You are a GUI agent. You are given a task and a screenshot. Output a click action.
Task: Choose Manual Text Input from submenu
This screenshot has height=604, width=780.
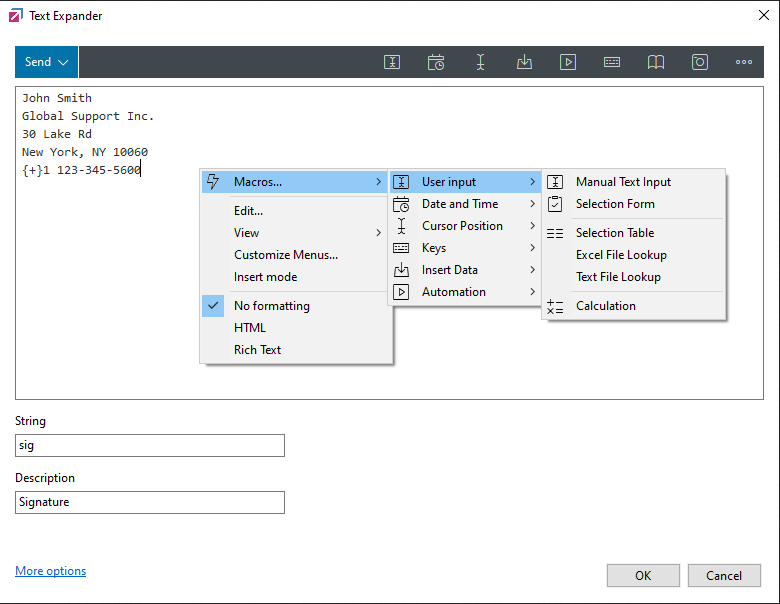point(623,182)
